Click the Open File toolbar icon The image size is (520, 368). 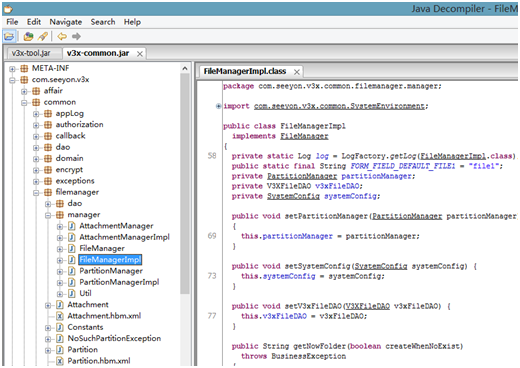click(9, 36)
